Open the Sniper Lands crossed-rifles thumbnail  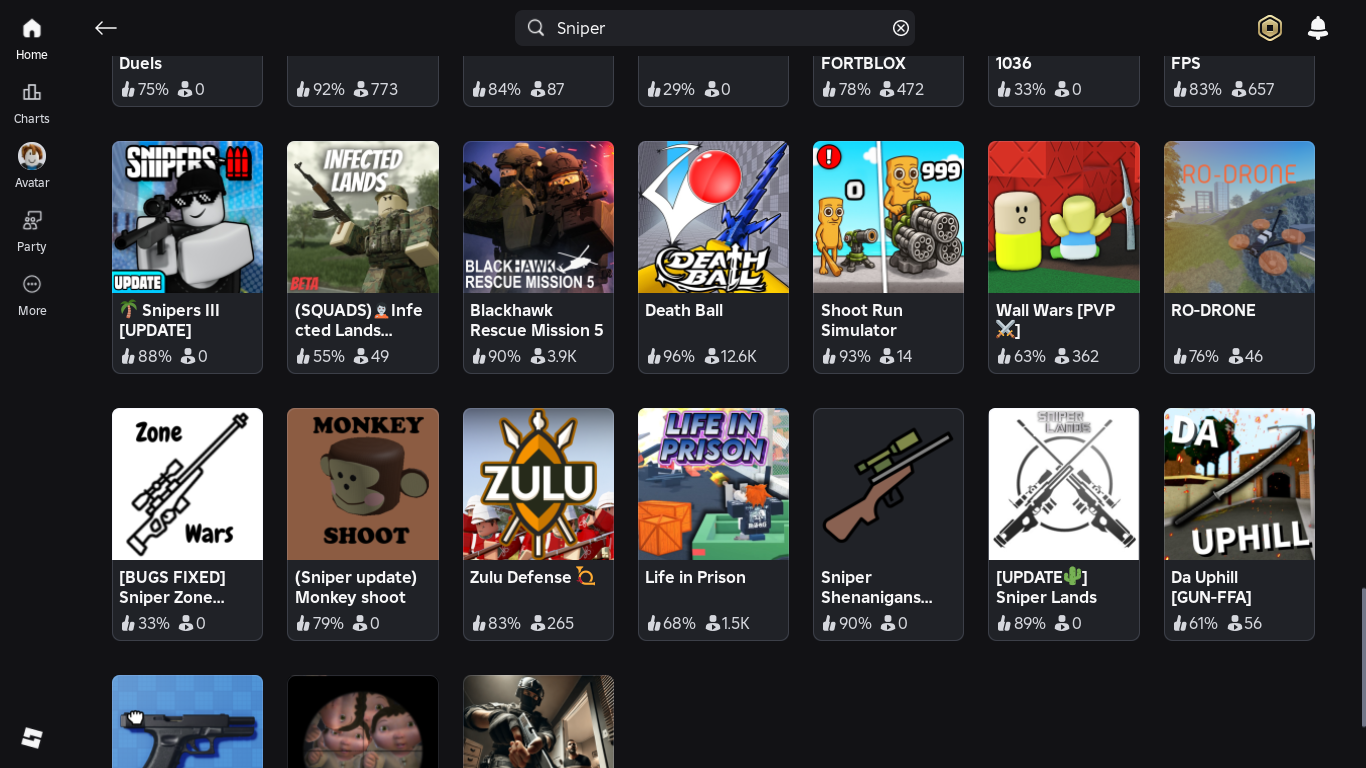[x=1064, y=484]
